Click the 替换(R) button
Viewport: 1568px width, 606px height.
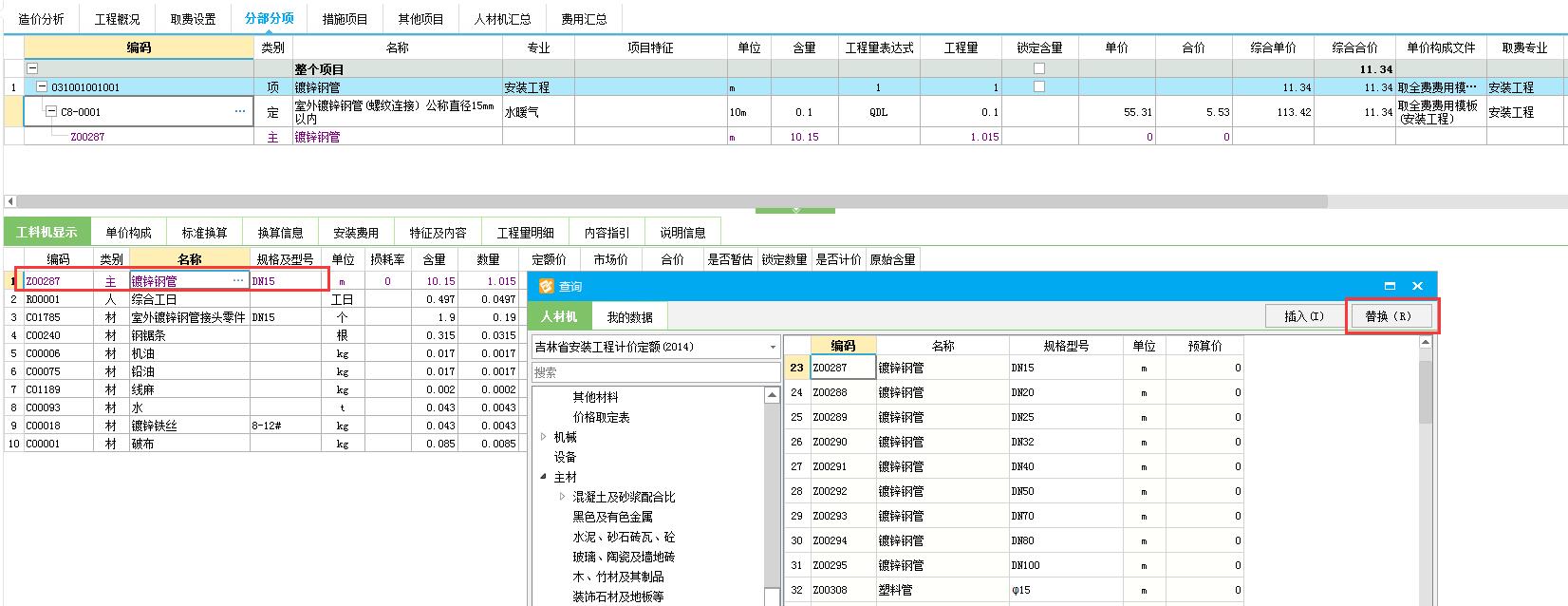point(1389,316)
